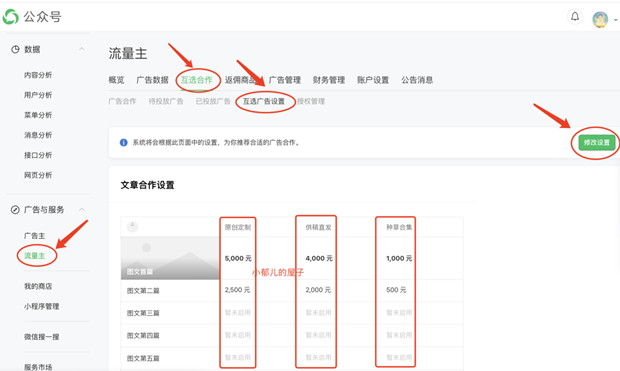
Task: Open 流量主 in the sidebar
Action: [34, 256]
